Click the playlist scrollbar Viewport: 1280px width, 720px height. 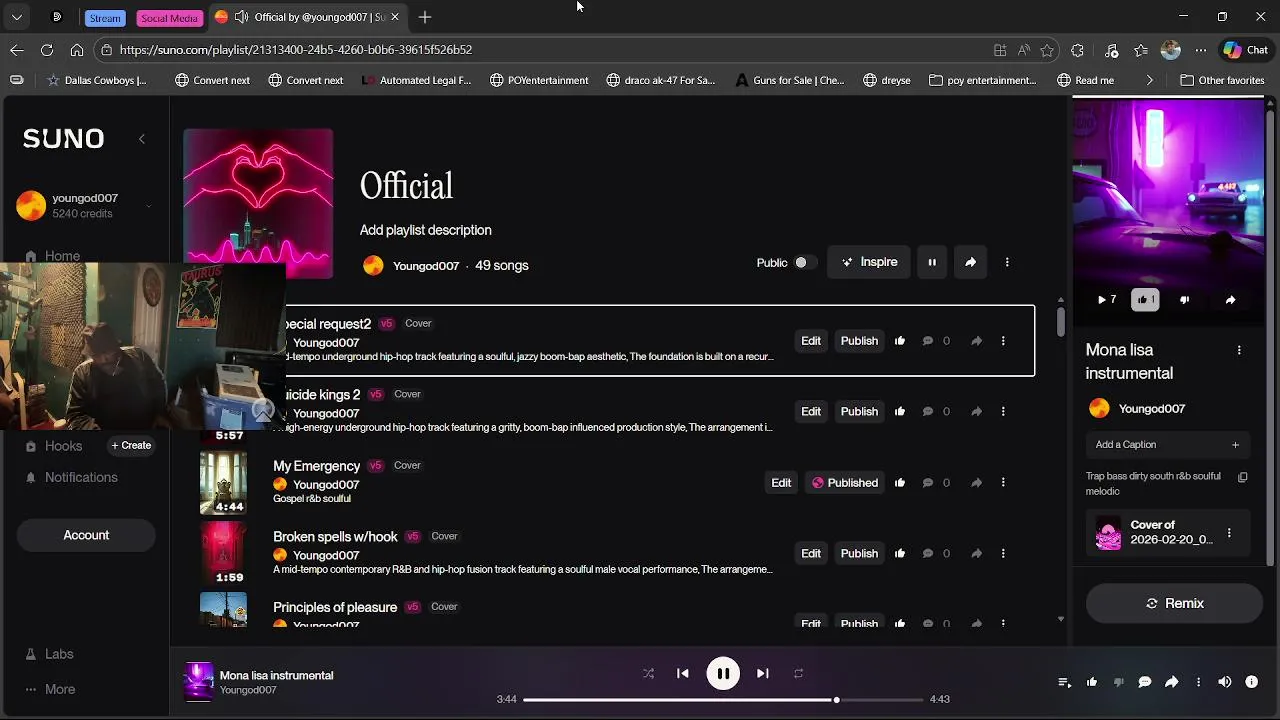[x=1061, y=321]
